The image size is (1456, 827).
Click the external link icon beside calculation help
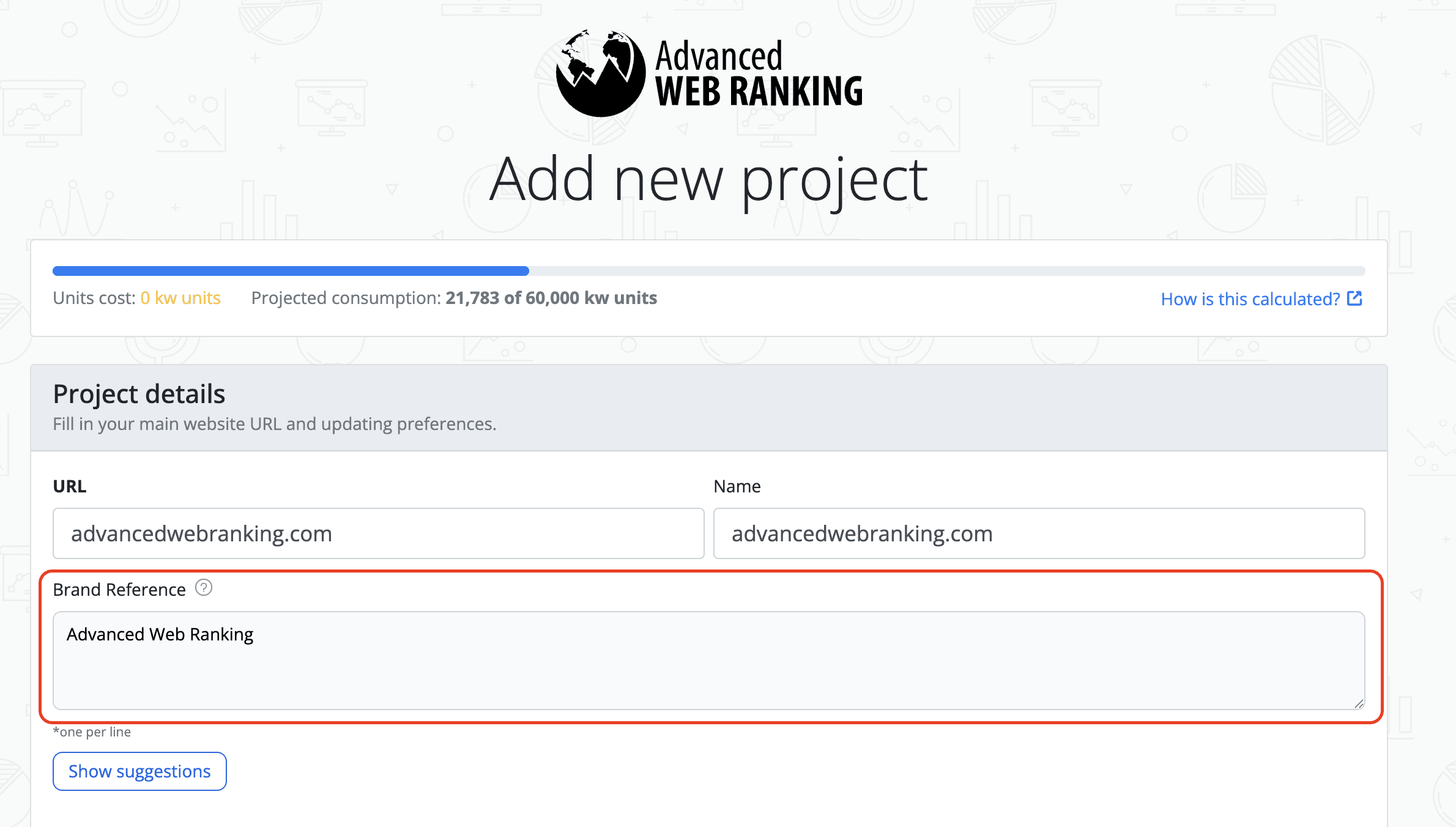1354,299
